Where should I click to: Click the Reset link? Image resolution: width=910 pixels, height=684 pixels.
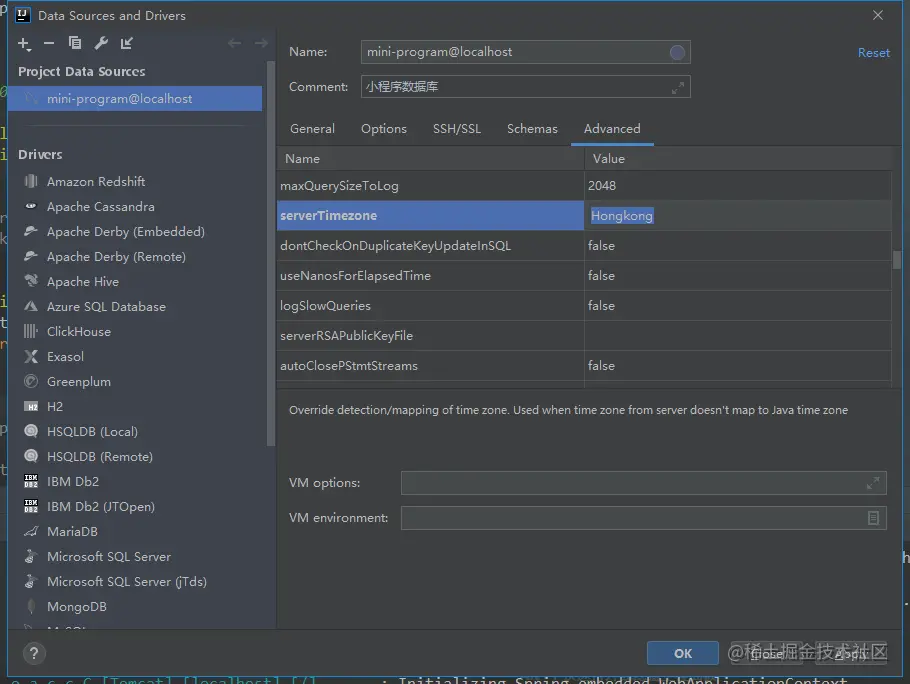pyautogui.click(x=873, y=53)
